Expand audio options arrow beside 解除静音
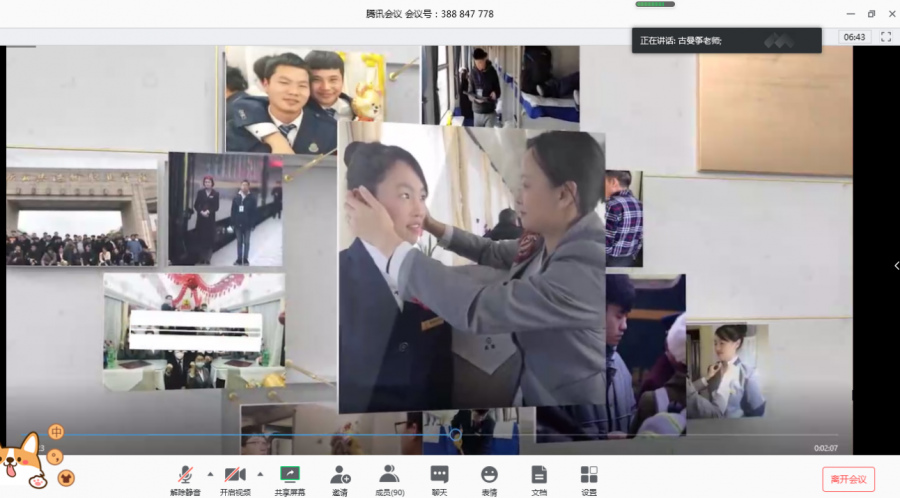This screenshot has height=498, width=900. pyautogui.click(x=210, y=474)
